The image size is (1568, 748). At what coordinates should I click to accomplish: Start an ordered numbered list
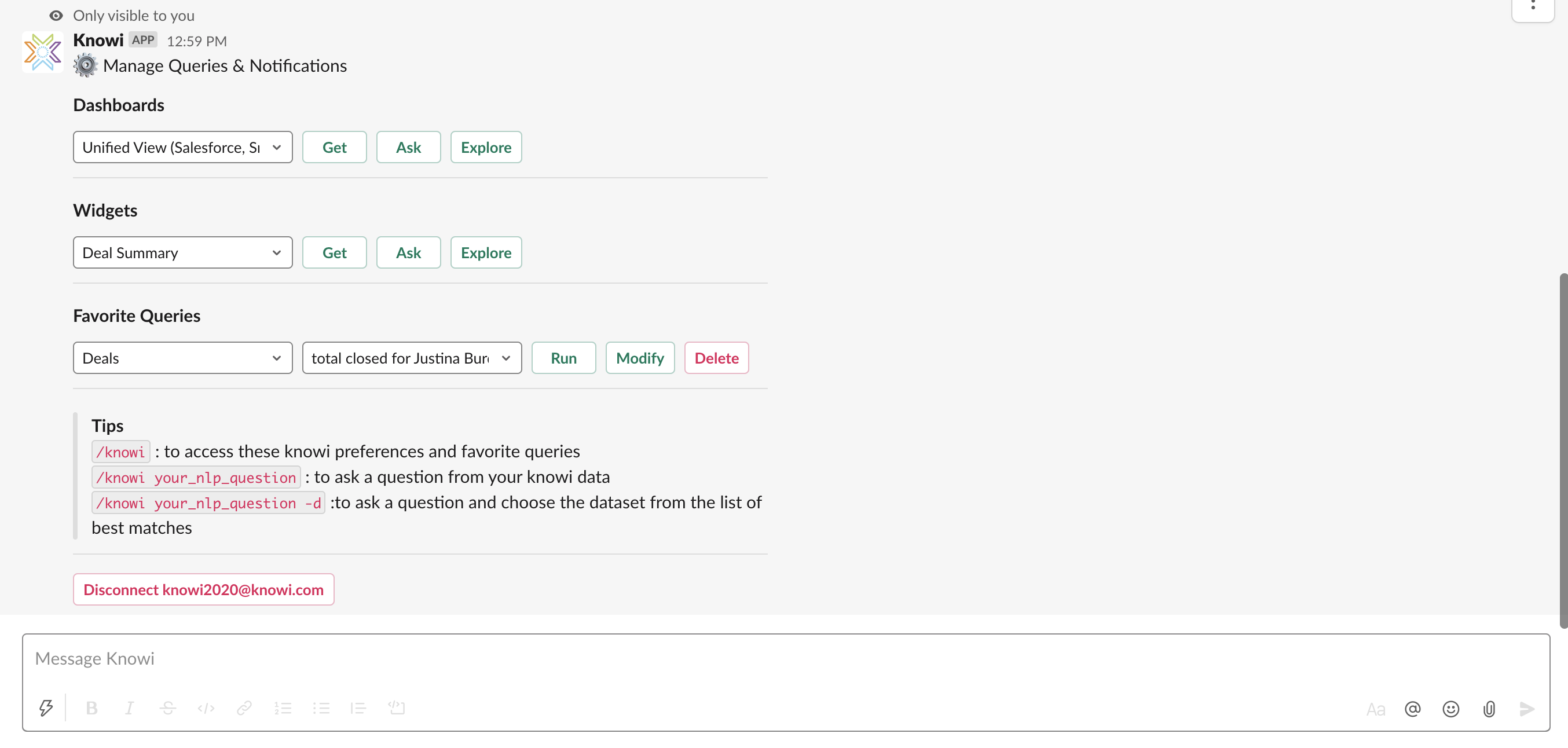283,708
